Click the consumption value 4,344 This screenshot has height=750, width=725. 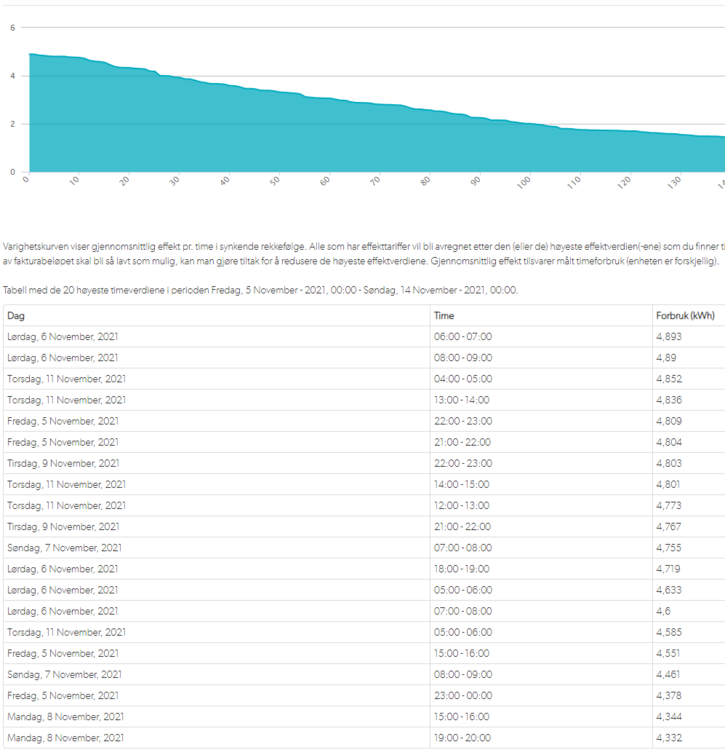669,716
